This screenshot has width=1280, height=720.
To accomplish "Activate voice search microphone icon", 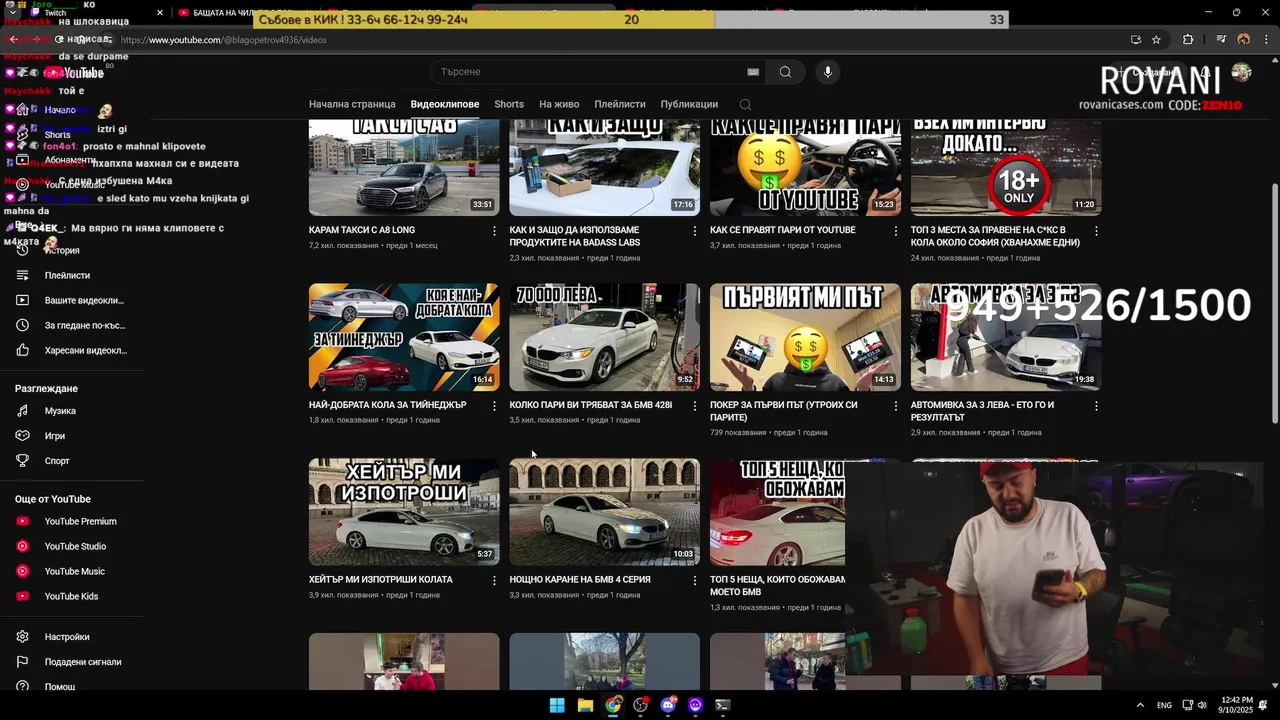I will 827,72.
